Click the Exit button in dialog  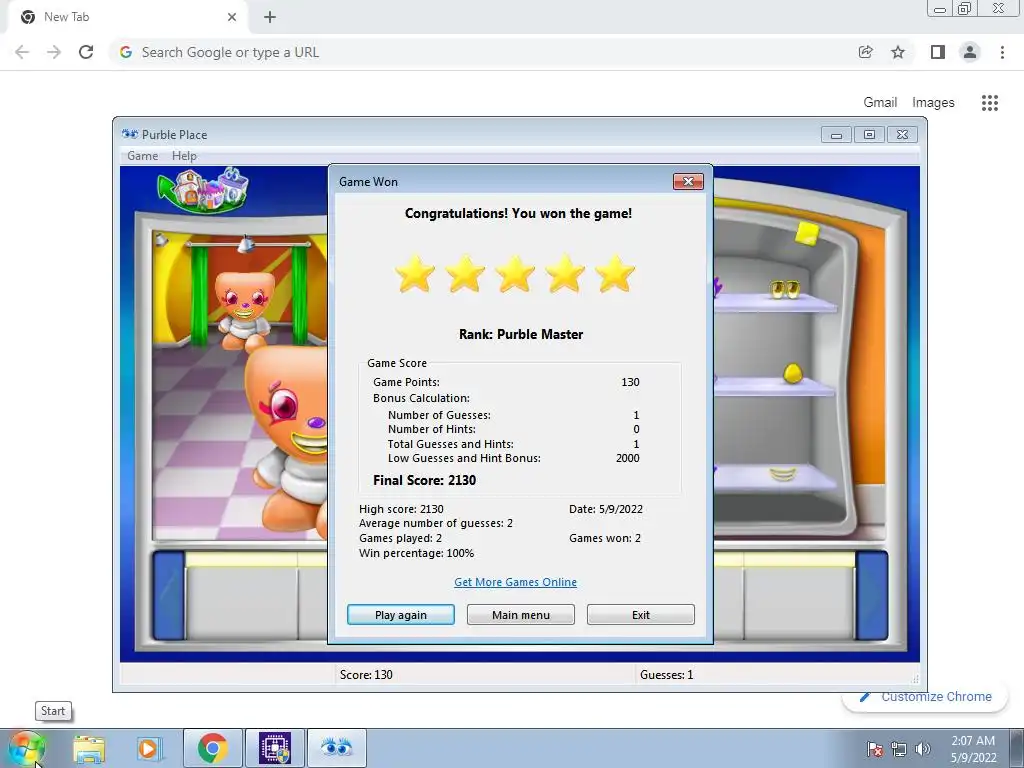pos(641,615)
